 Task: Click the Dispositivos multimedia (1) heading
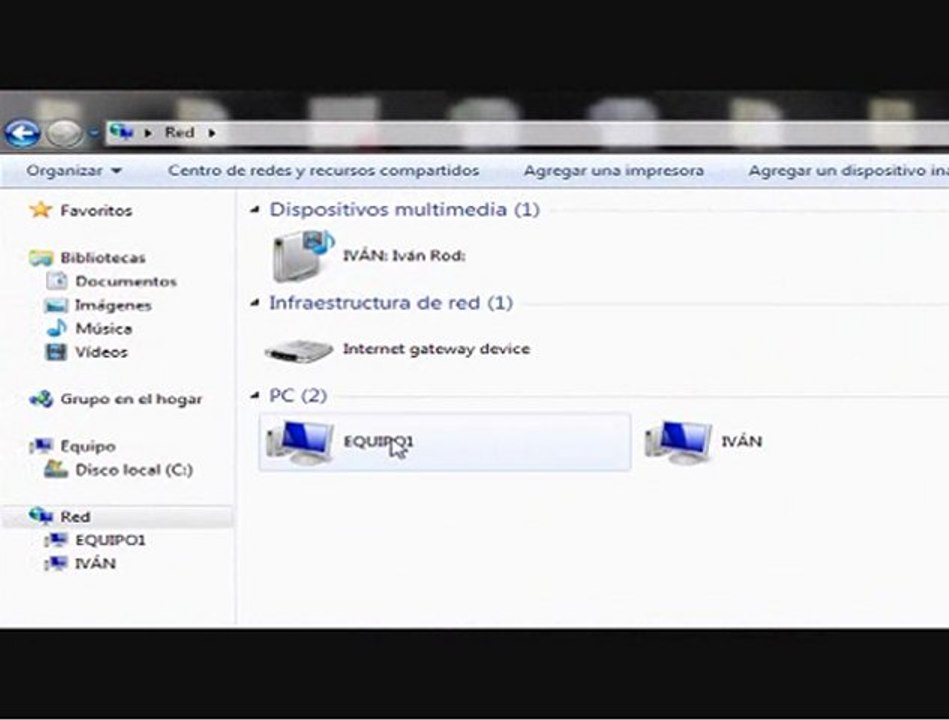[404, 209]
